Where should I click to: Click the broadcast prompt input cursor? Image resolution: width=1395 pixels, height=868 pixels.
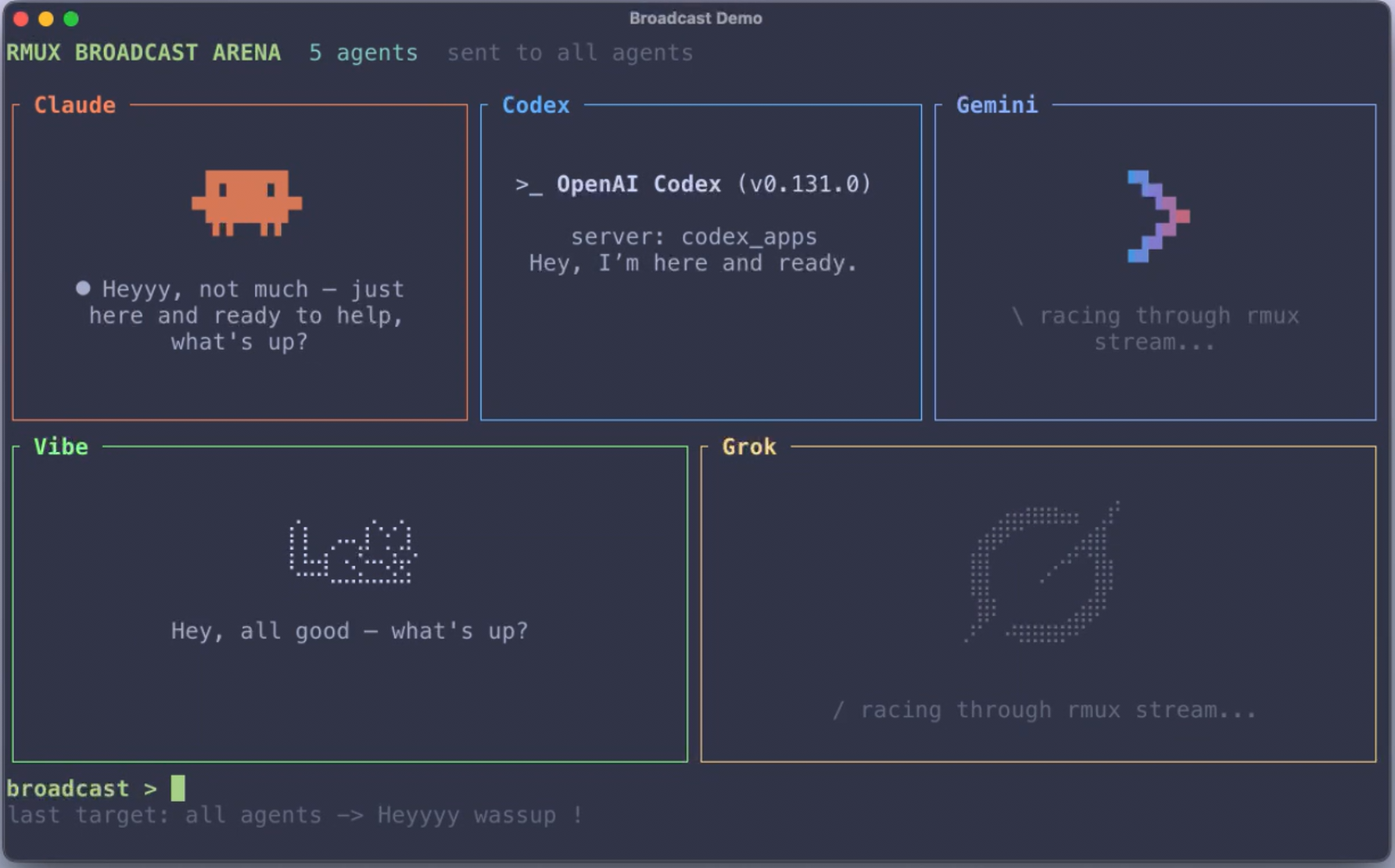178,787
